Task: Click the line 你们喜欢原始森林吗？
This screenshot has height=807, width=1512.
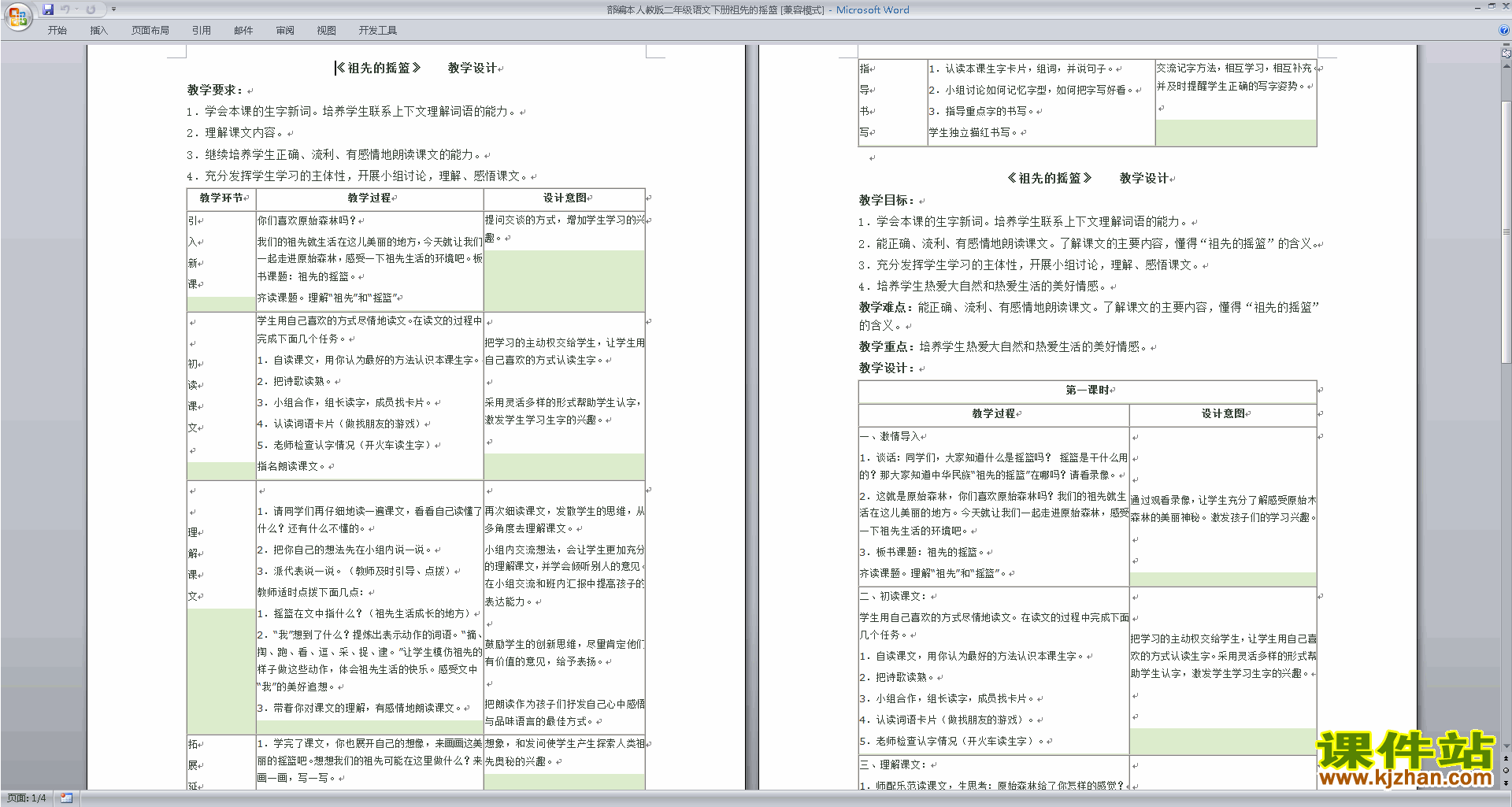Action: [x=307, y=221]
